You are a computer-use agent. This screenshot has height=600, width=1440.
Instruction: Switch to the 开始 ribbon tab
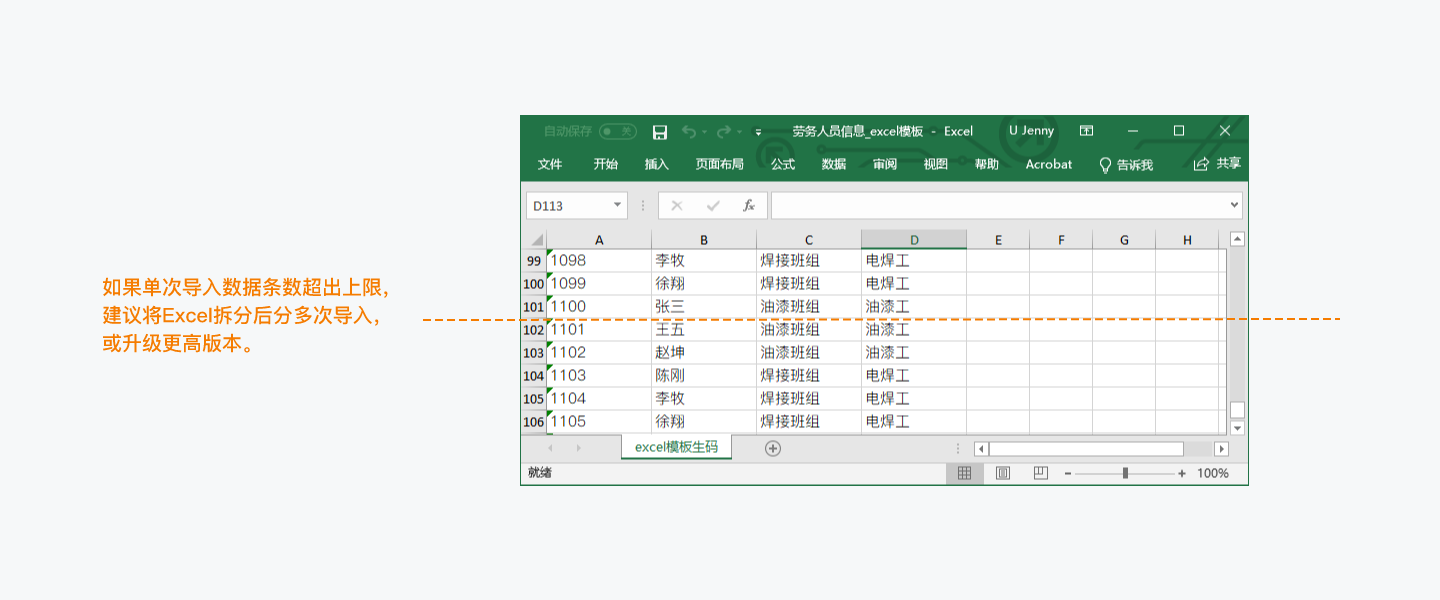605,164
